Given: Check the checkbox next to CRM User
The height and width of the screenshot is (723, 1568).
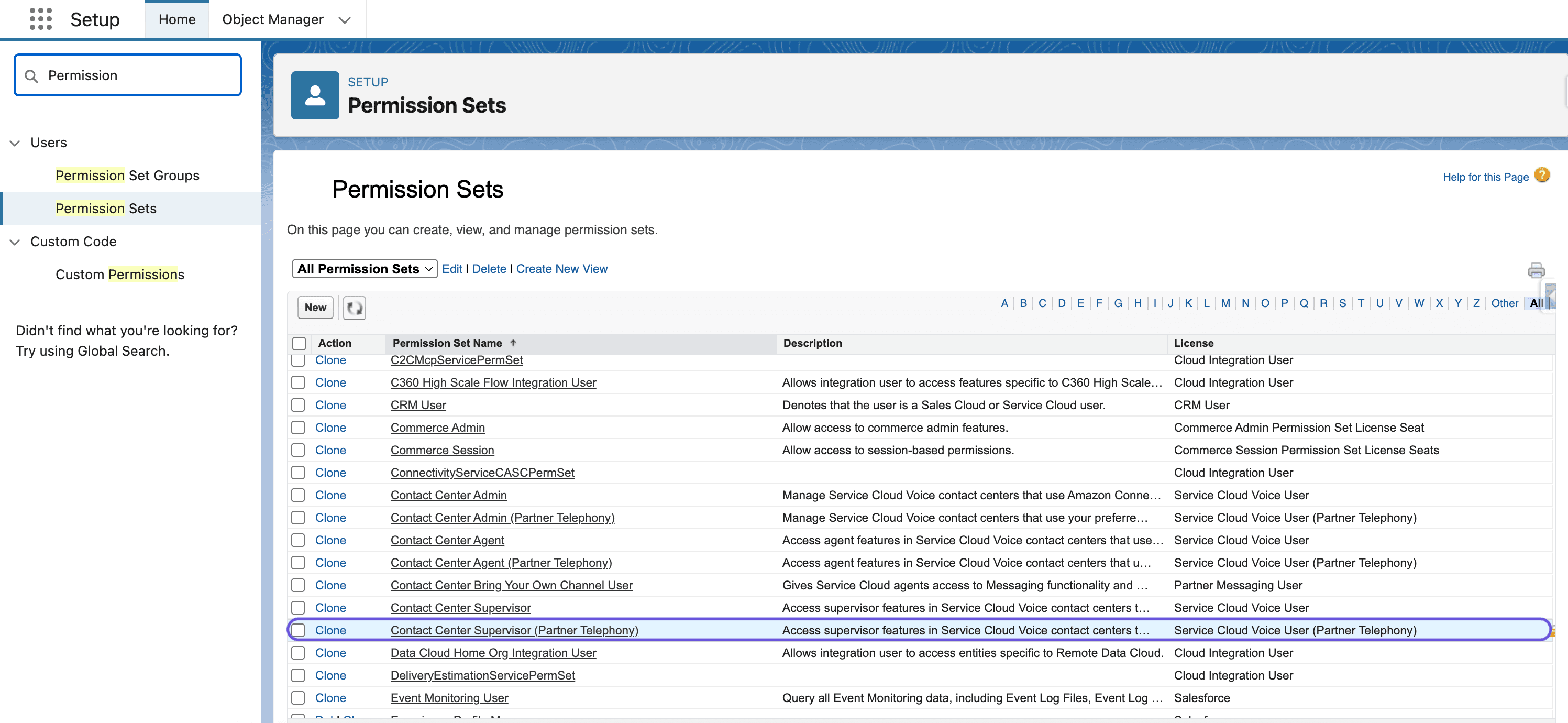Looking at the screenshot, I should coord(299,404).
